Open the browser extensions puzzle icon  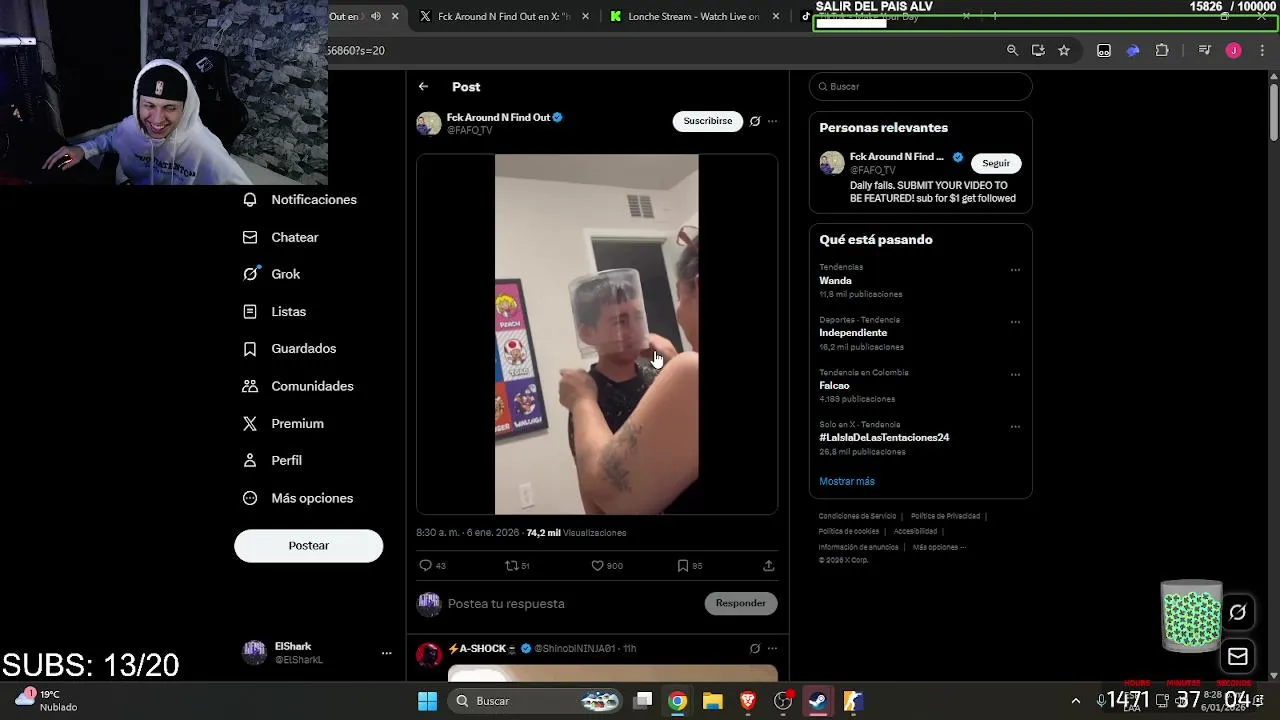(x=1162, y=51)
